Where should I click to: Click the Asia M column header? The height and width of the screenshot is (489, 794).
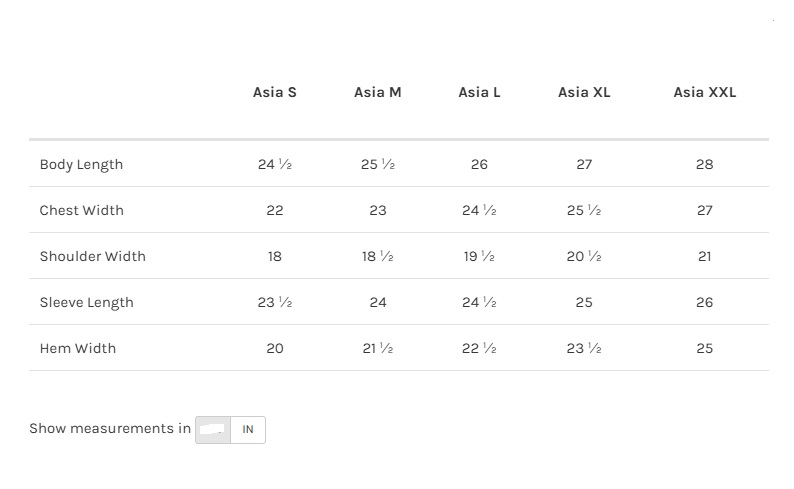point(378,92)
